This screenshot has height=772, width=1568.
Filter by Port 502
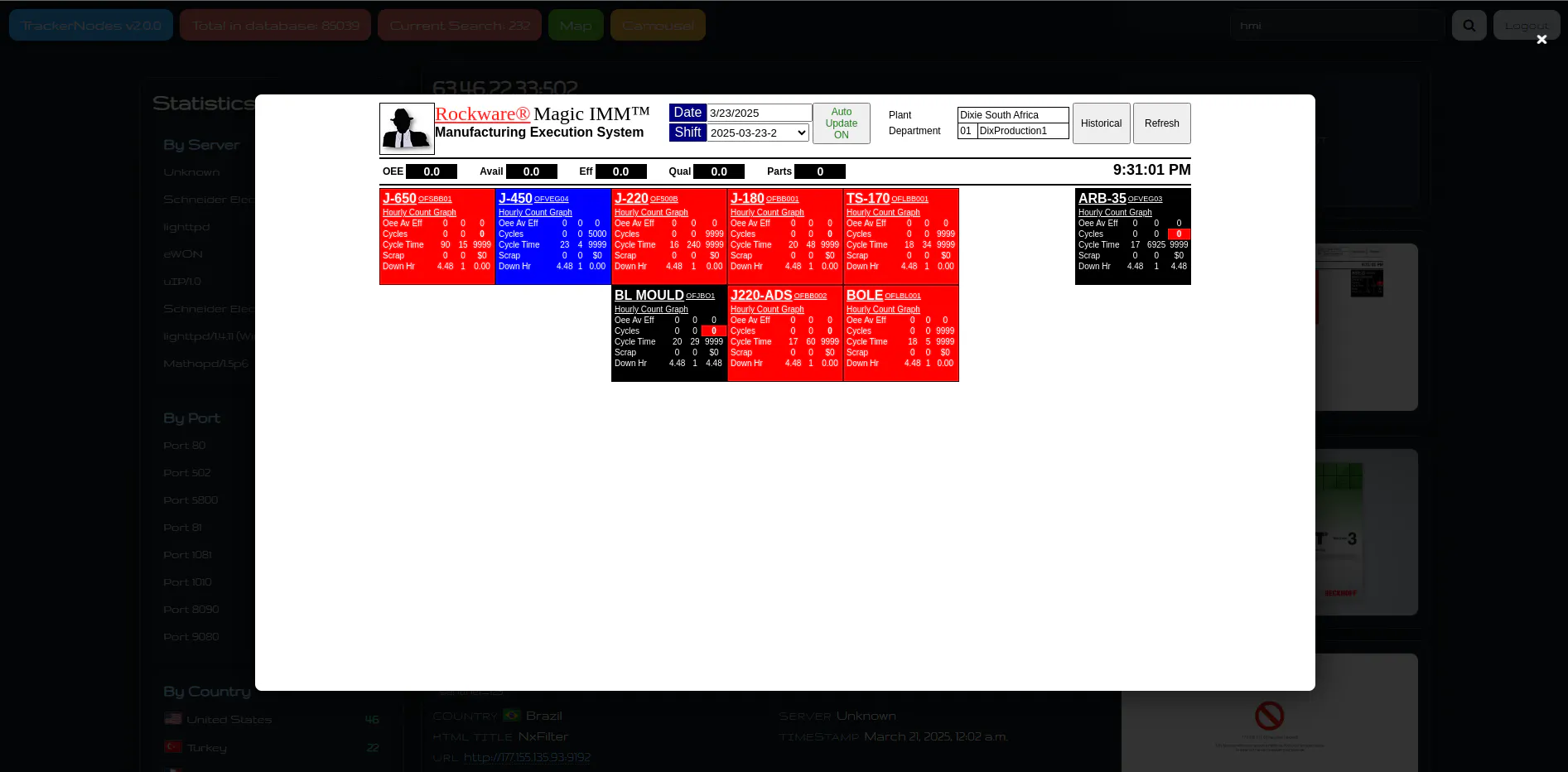[187, 473]
